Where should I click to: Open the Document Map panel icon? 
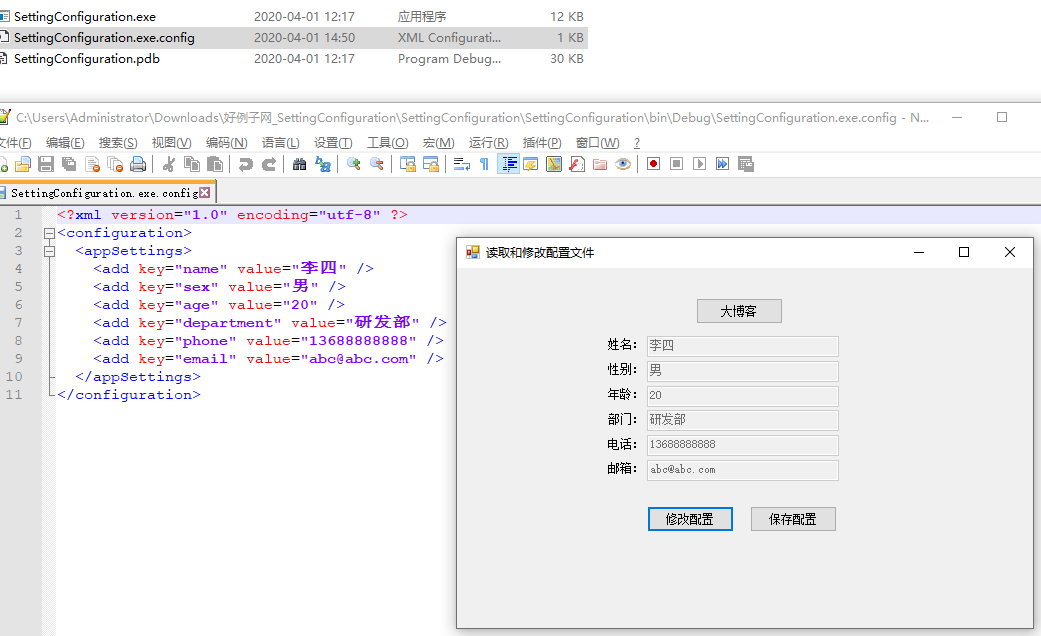click(554, 164)
